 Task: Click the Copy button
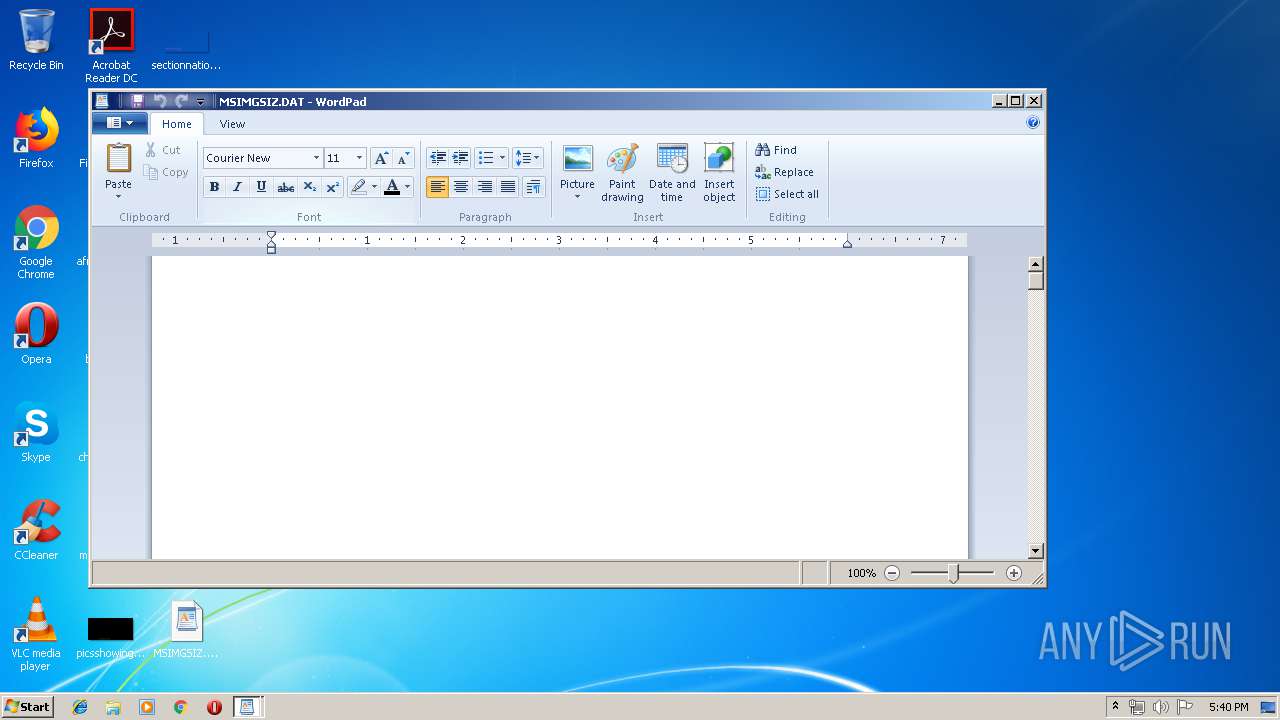166,172
